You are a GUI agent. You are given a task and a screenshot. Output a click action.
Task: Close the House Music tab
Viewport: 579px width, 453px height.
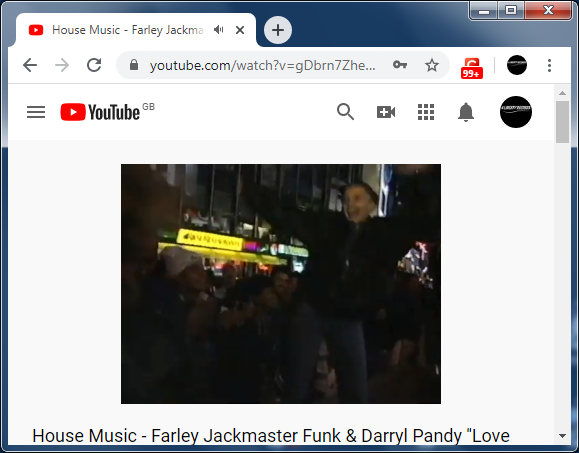pos(240,30)
